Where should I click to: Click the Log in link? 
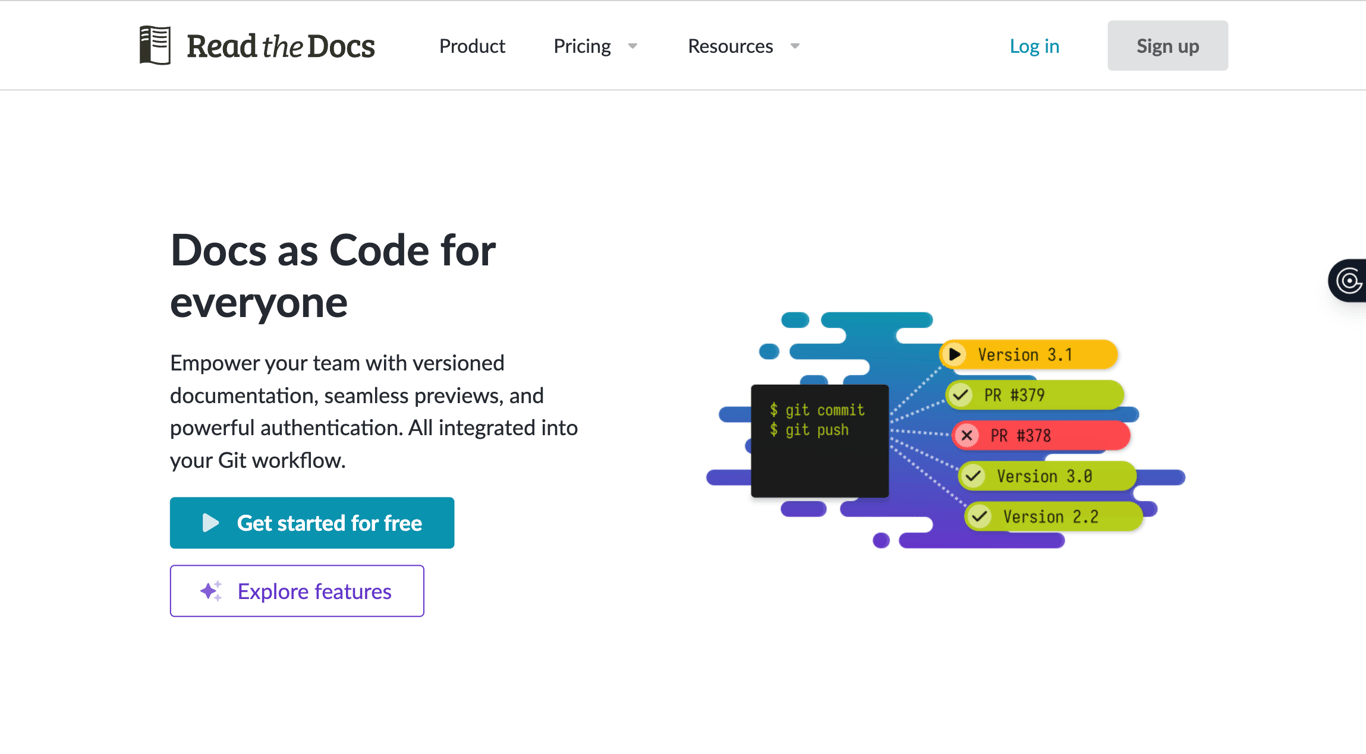tap(1034, 46)
